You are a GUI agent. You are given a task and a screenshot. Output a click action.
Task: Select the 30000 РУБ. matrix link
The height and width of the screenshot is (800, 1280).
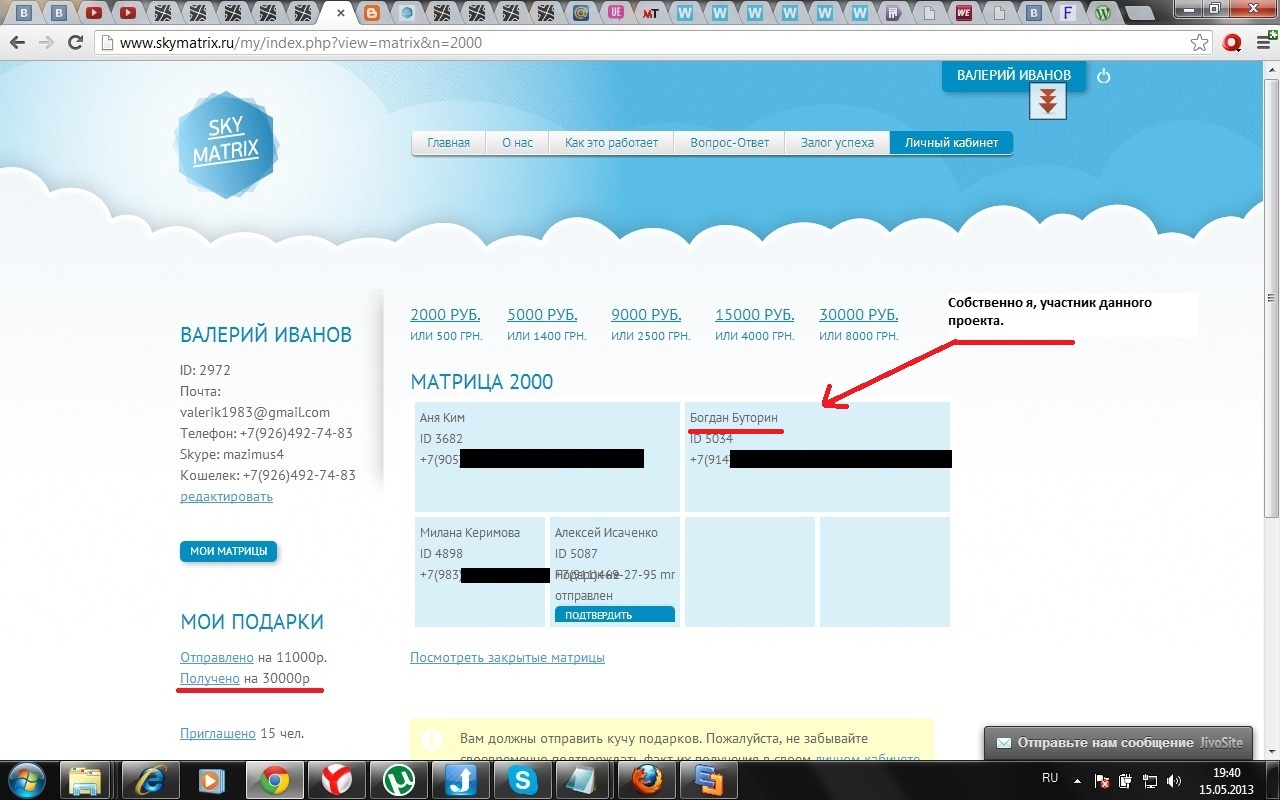tap(859, 315)
